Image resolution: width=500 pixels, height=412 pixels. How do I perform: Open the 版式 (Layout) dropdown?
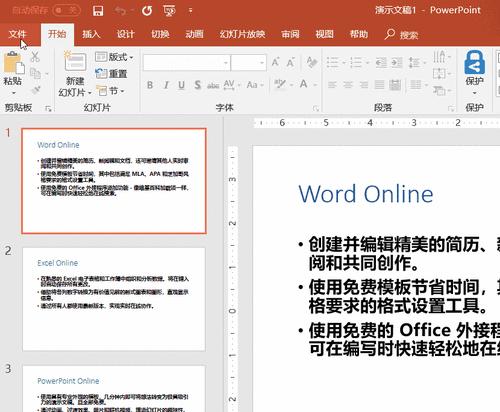114,57
